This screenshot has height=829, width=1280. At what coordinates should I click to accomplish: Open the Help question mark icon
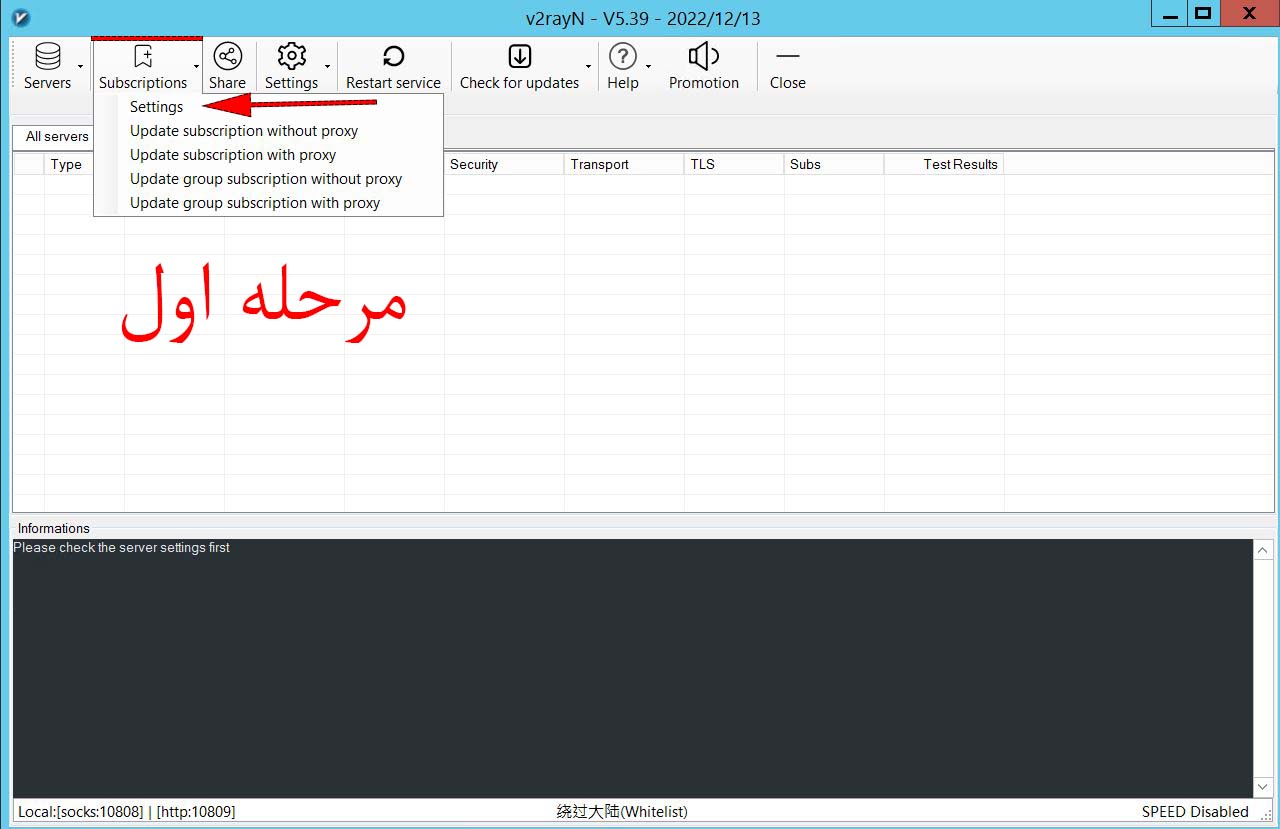pos(622,56)
